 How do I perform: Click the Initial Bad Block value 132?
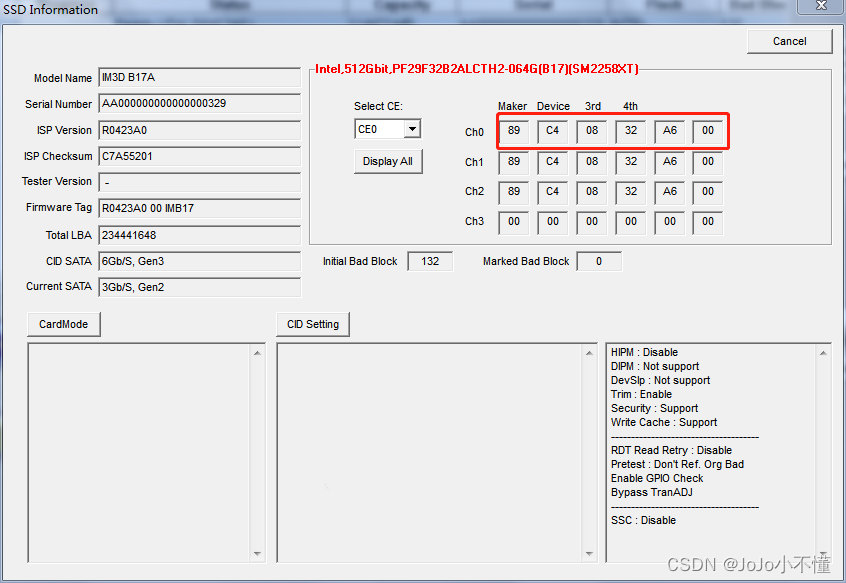(430, 261)
